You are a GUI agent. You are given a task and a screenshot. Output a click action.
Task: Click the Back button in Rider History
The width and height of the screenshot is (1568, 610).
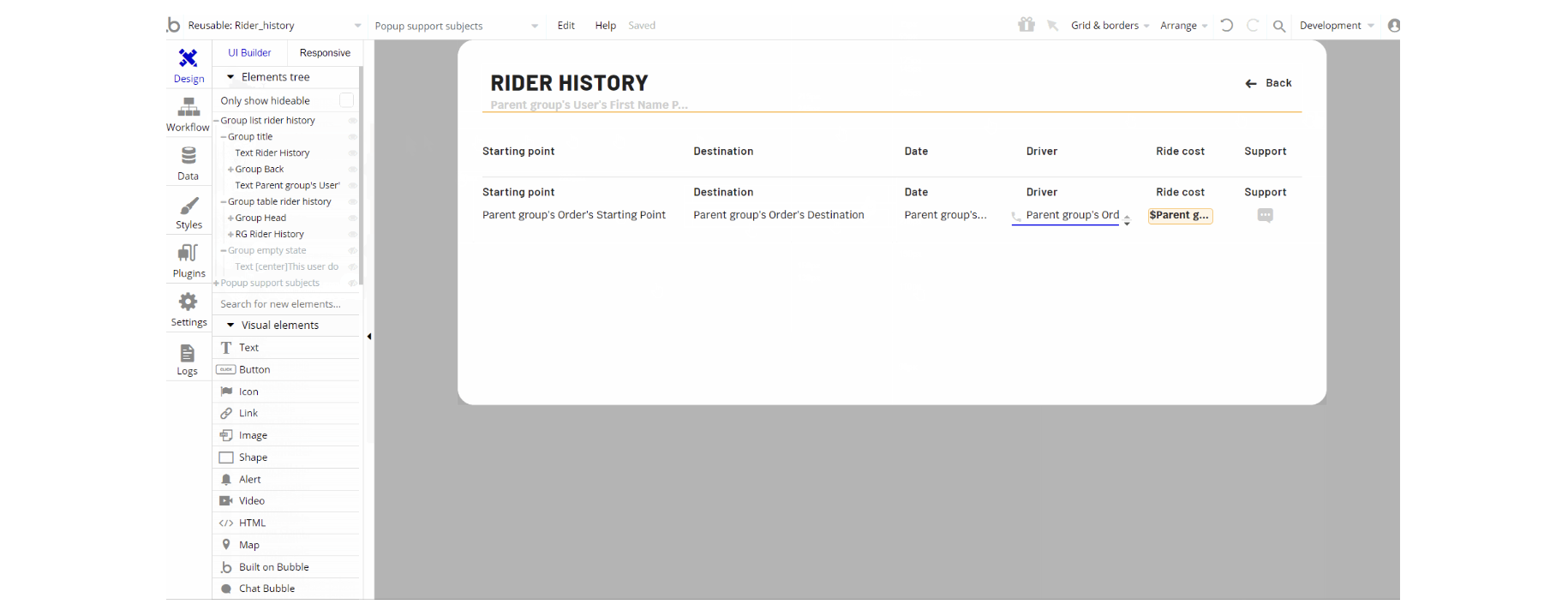1269,83
